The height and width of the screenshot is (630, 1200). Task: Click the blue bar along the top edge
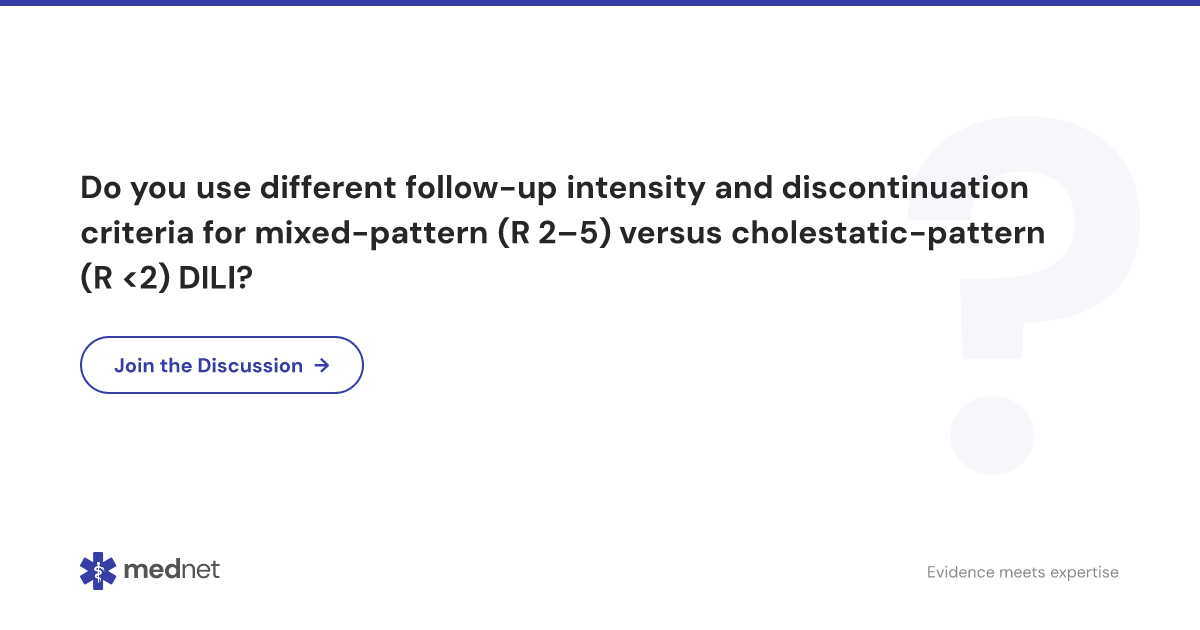point(600,3)
